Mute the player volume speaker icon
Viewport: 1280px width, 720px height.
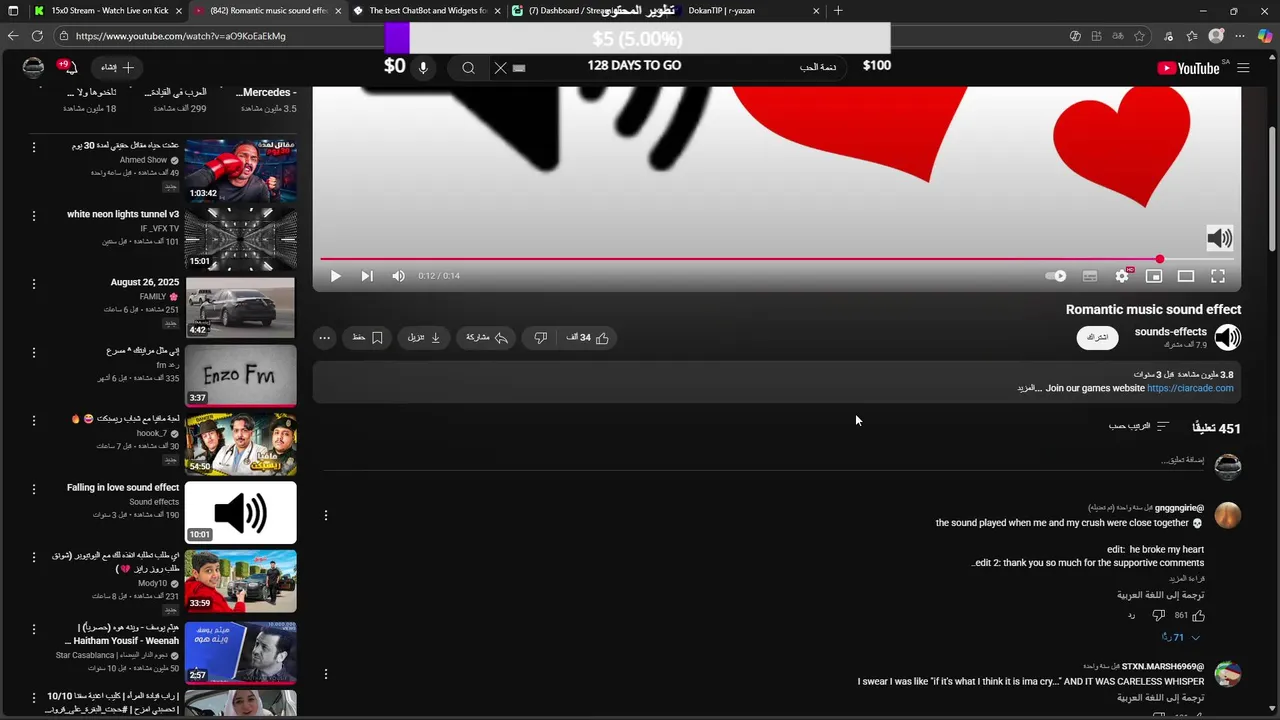[x=399, y=276]
